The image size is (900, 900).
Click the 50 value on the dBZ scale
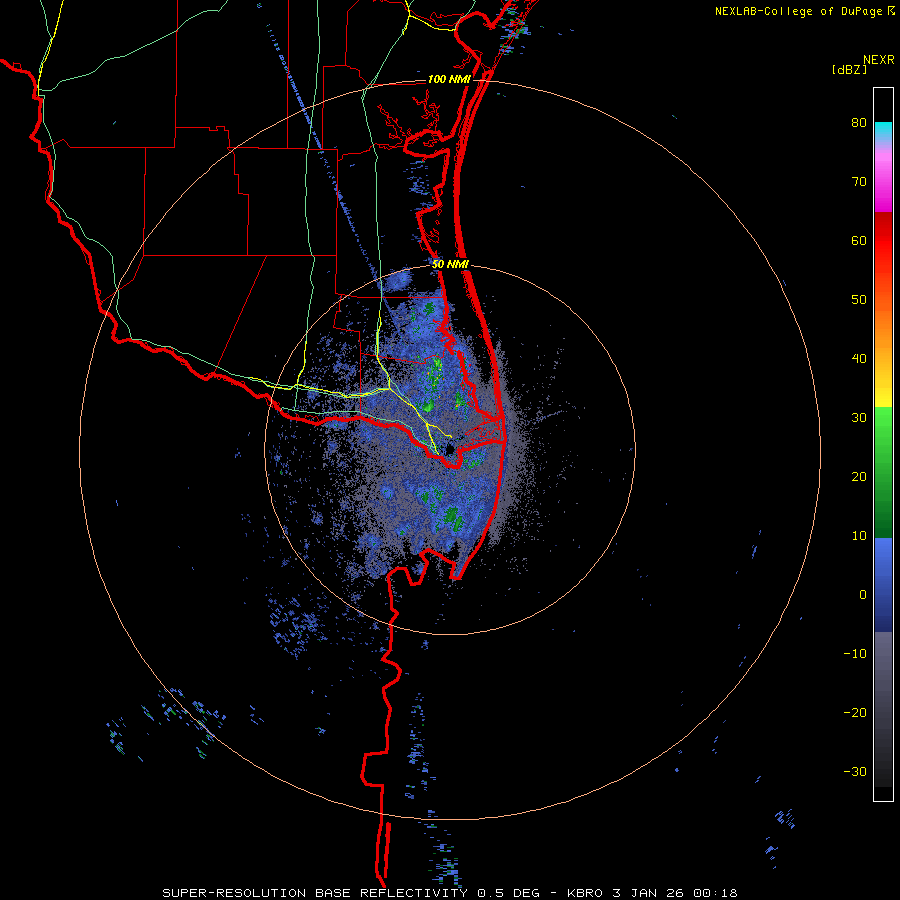pyautogui.click(x=859, y=300)
